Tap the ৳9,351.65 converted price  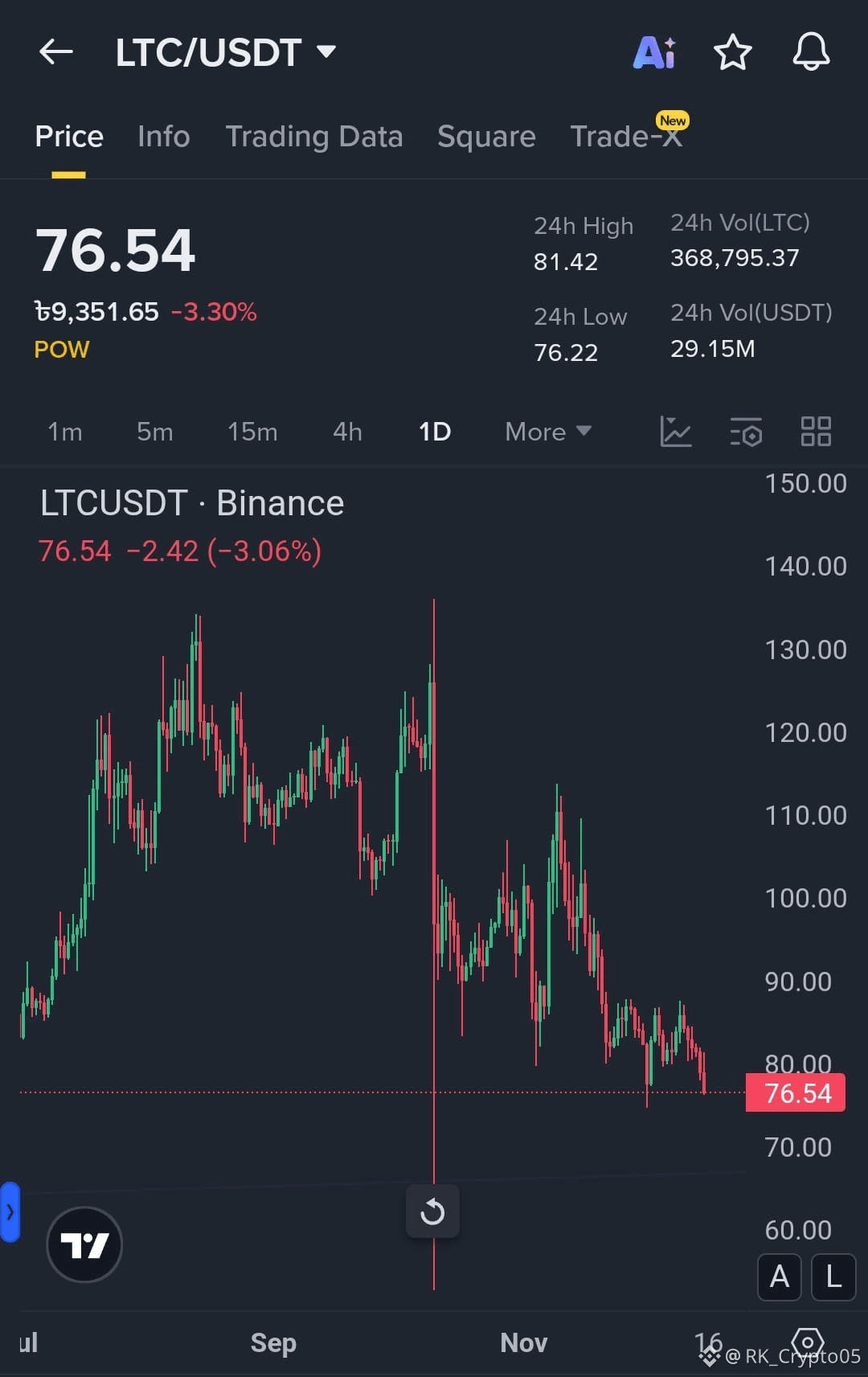[x=96, y=312]
